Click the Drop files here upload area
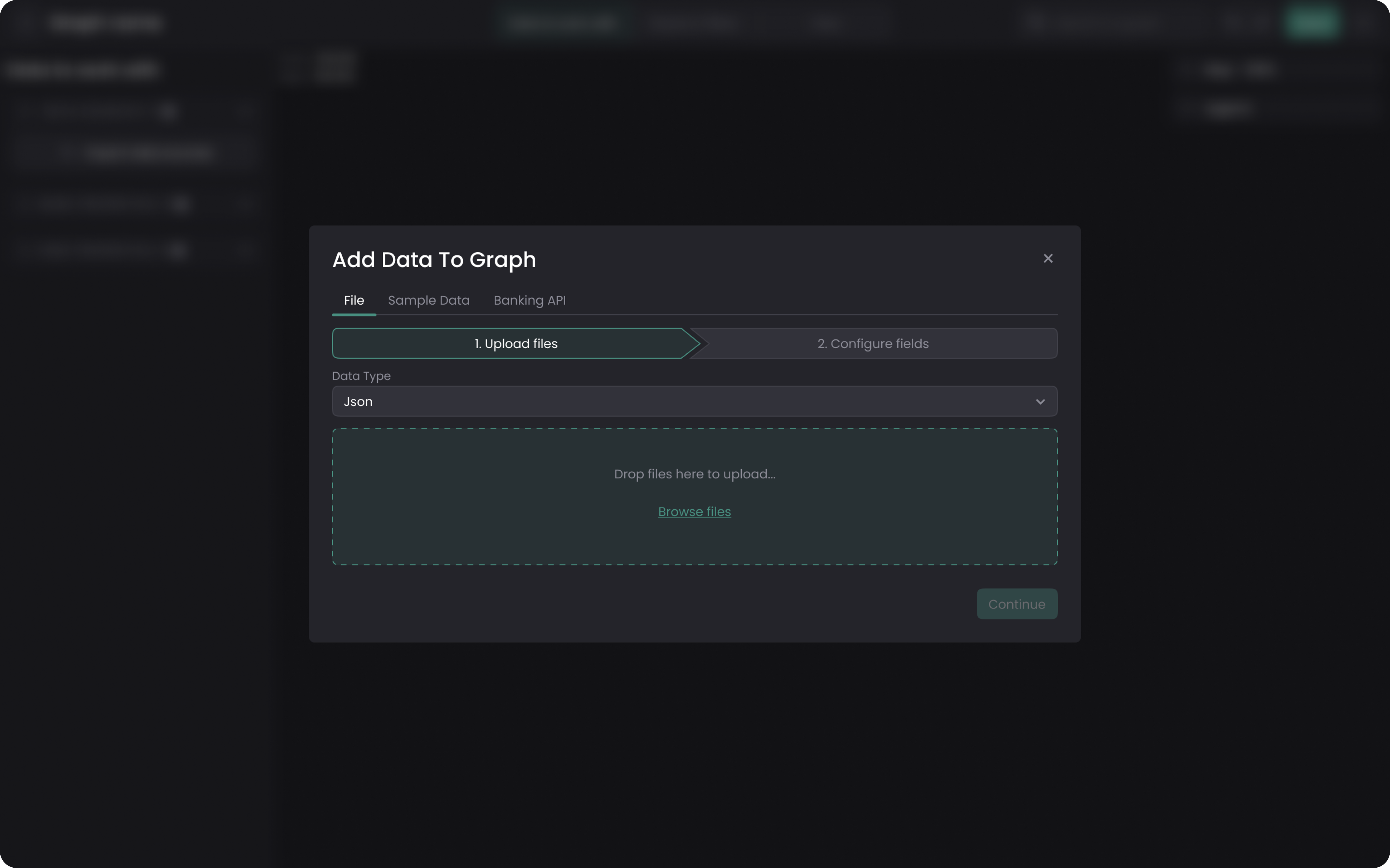 (x=695, y=496)
